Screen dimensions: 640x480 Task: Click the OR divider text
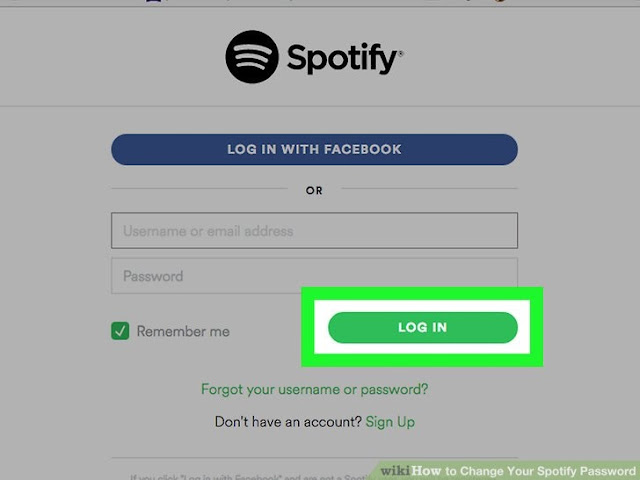pyautogui.click(x=314, y=191)
